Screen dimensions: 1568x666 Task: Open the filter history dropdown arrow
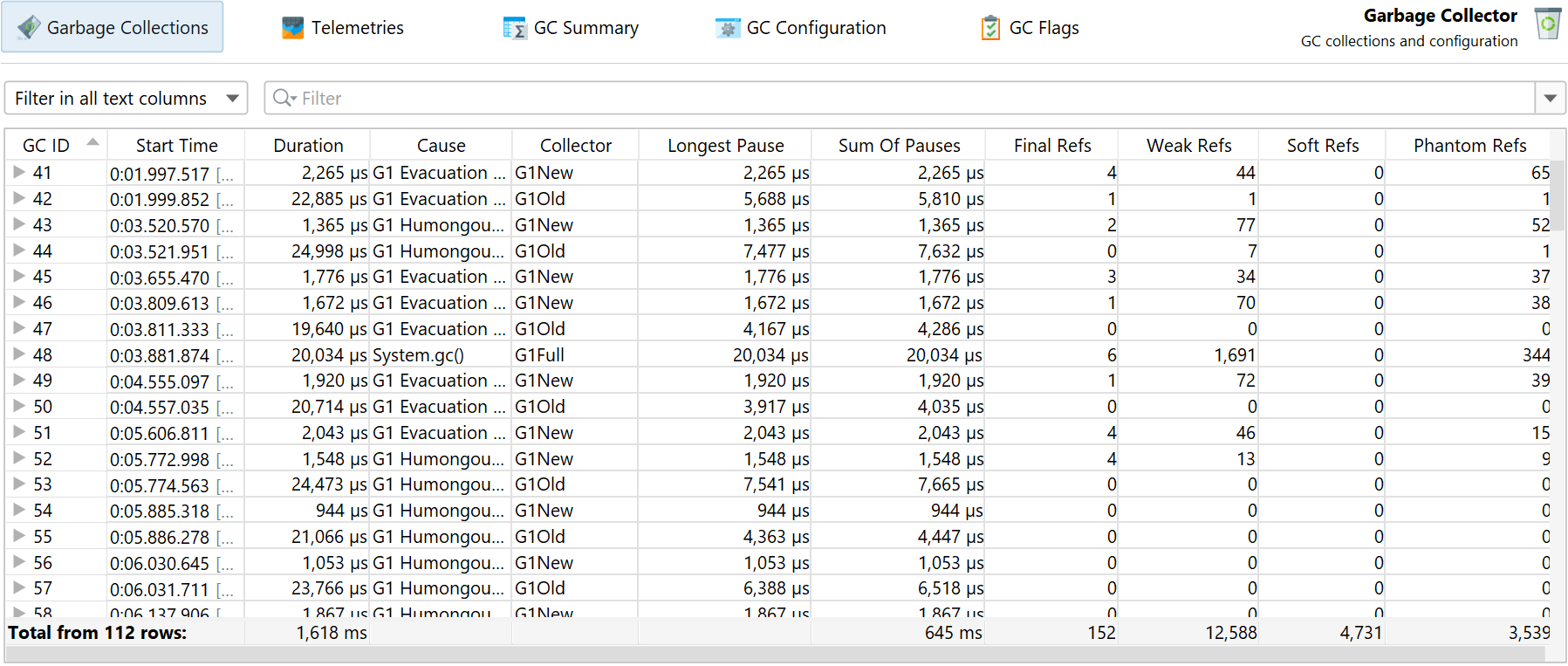pos(1551,98)
